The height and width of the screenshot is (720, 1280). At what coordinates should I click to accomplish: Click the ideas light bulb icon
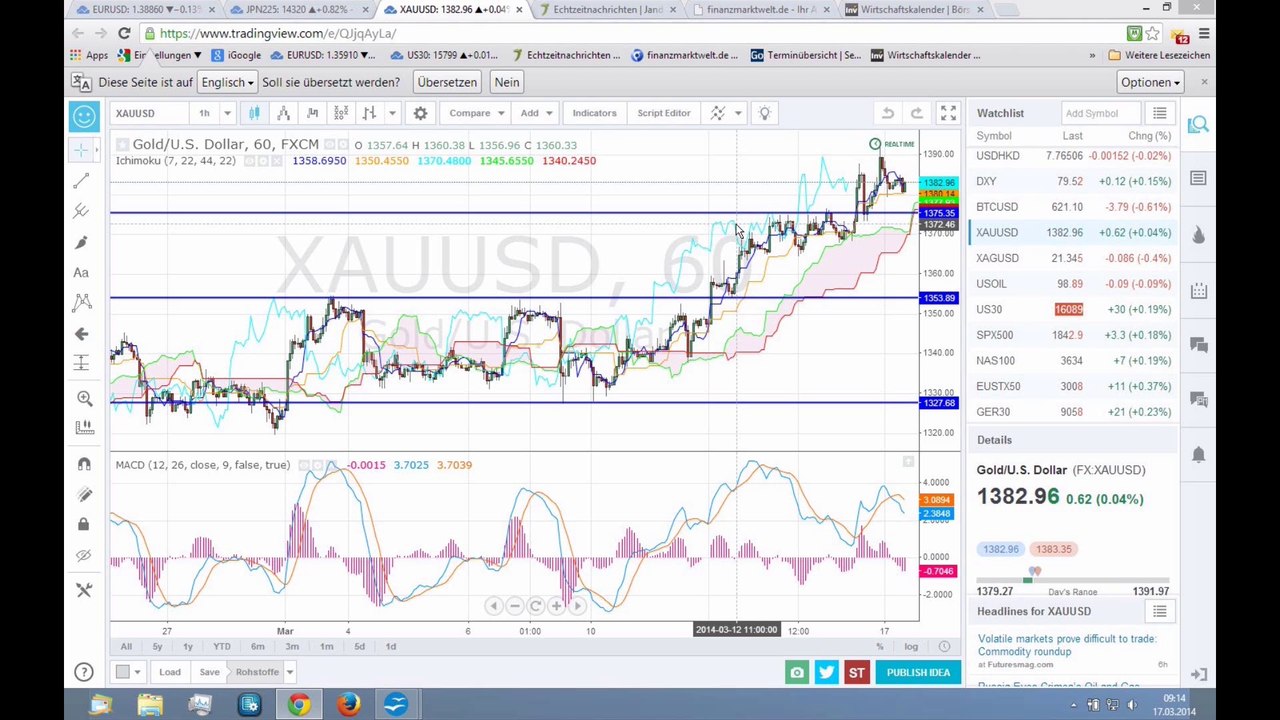764,113
